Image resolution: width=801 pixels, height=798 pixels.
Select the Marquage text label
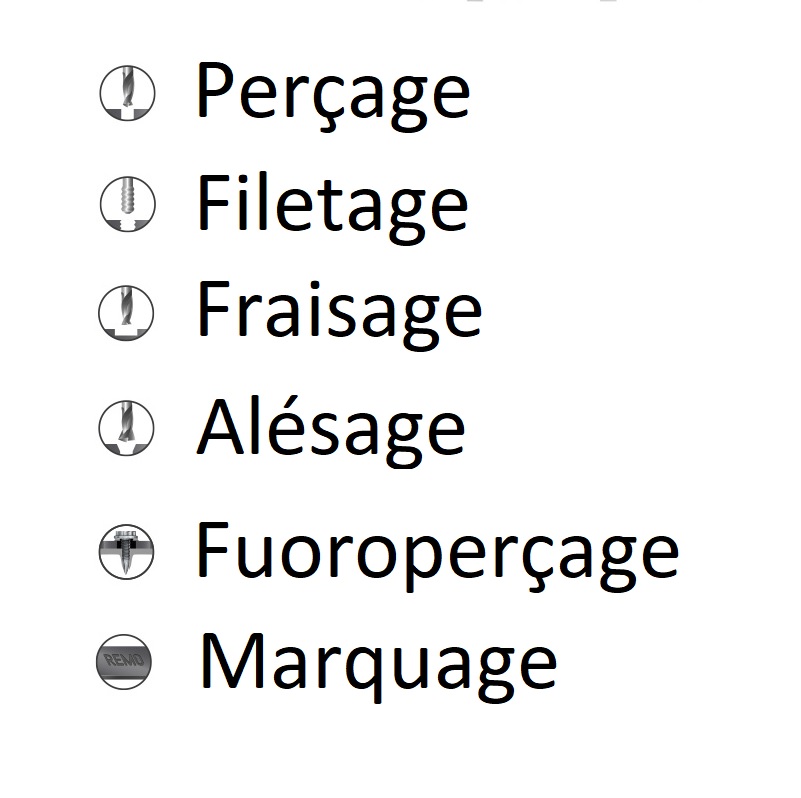pyautogui.click(x=378, y=667)
